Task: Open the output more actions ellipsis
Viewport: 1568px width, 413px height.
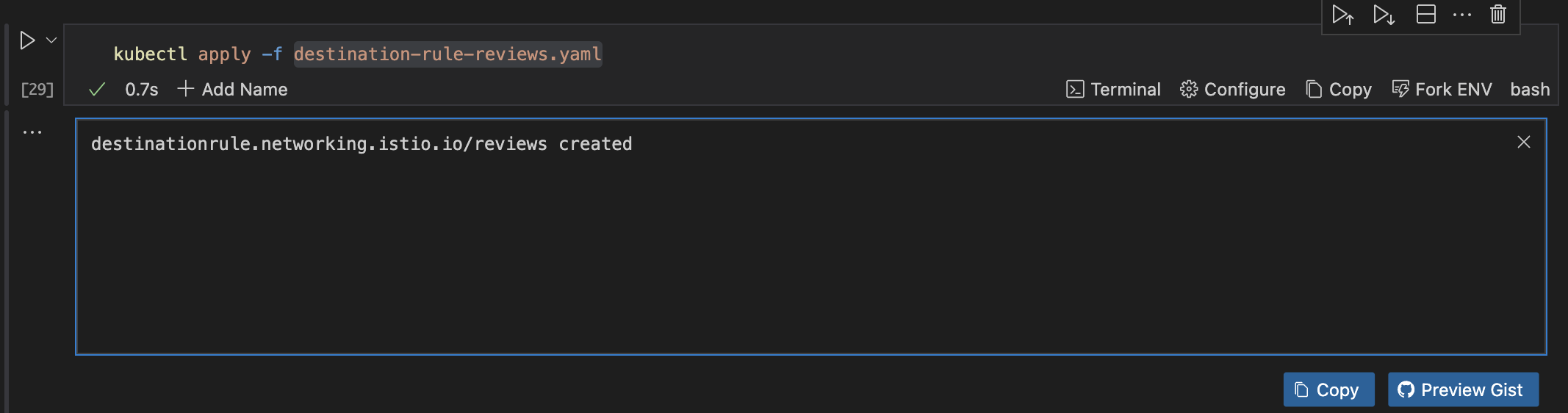Action: click(32, 132)
